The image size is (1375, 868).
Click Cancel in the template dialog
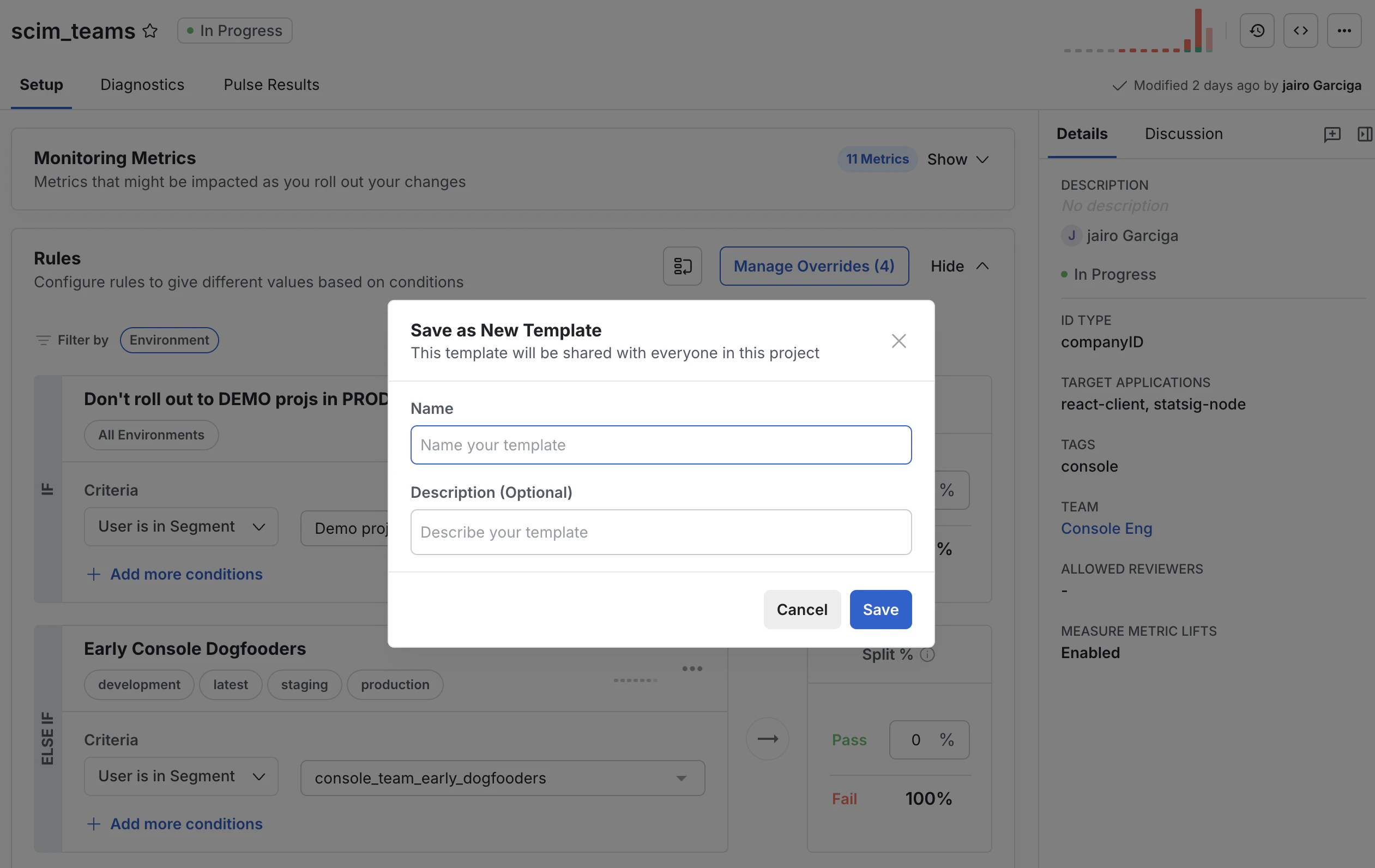tap(801, 610)
